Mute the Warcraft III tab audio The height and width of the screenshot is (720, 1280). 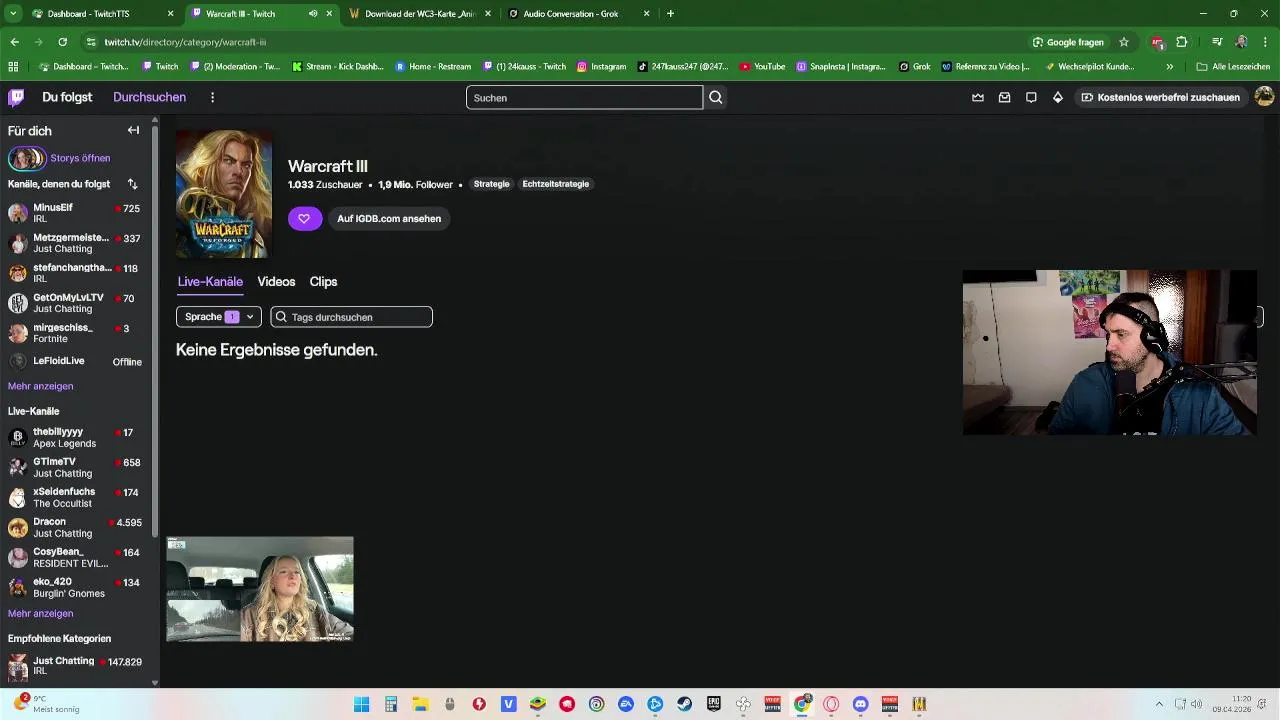click(x=313, y=14)
